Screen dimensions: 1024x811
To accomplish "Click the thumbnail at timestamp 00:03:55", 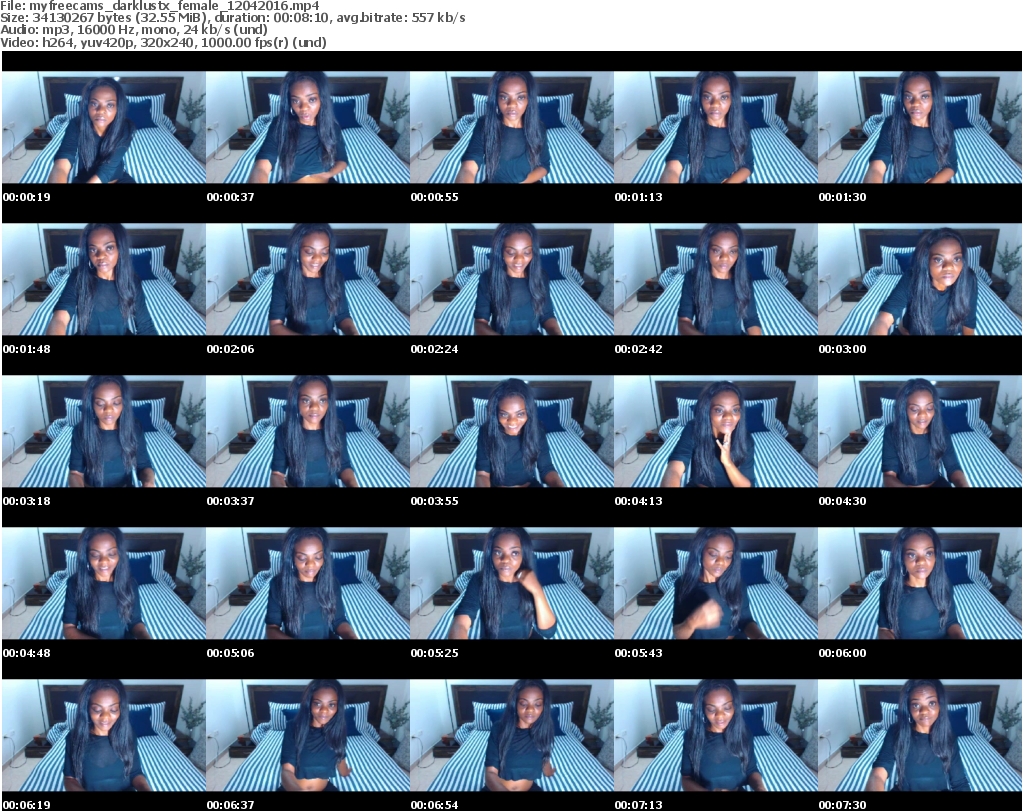I will pyautogui.click(x=511, y=432).
